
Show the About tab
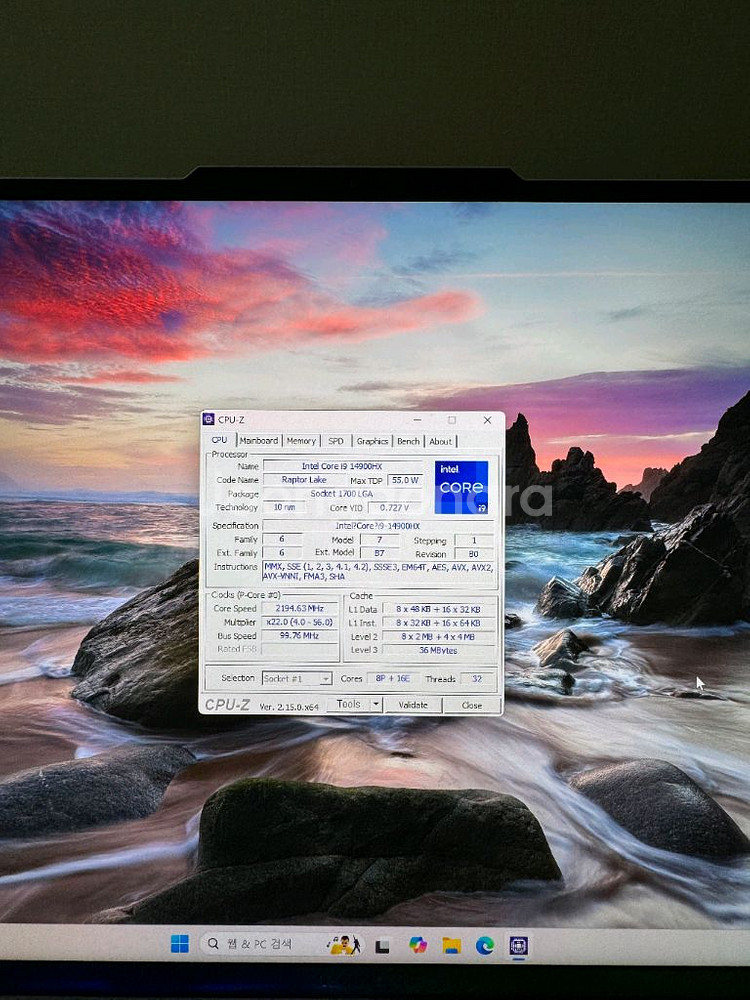pos(441,441)
